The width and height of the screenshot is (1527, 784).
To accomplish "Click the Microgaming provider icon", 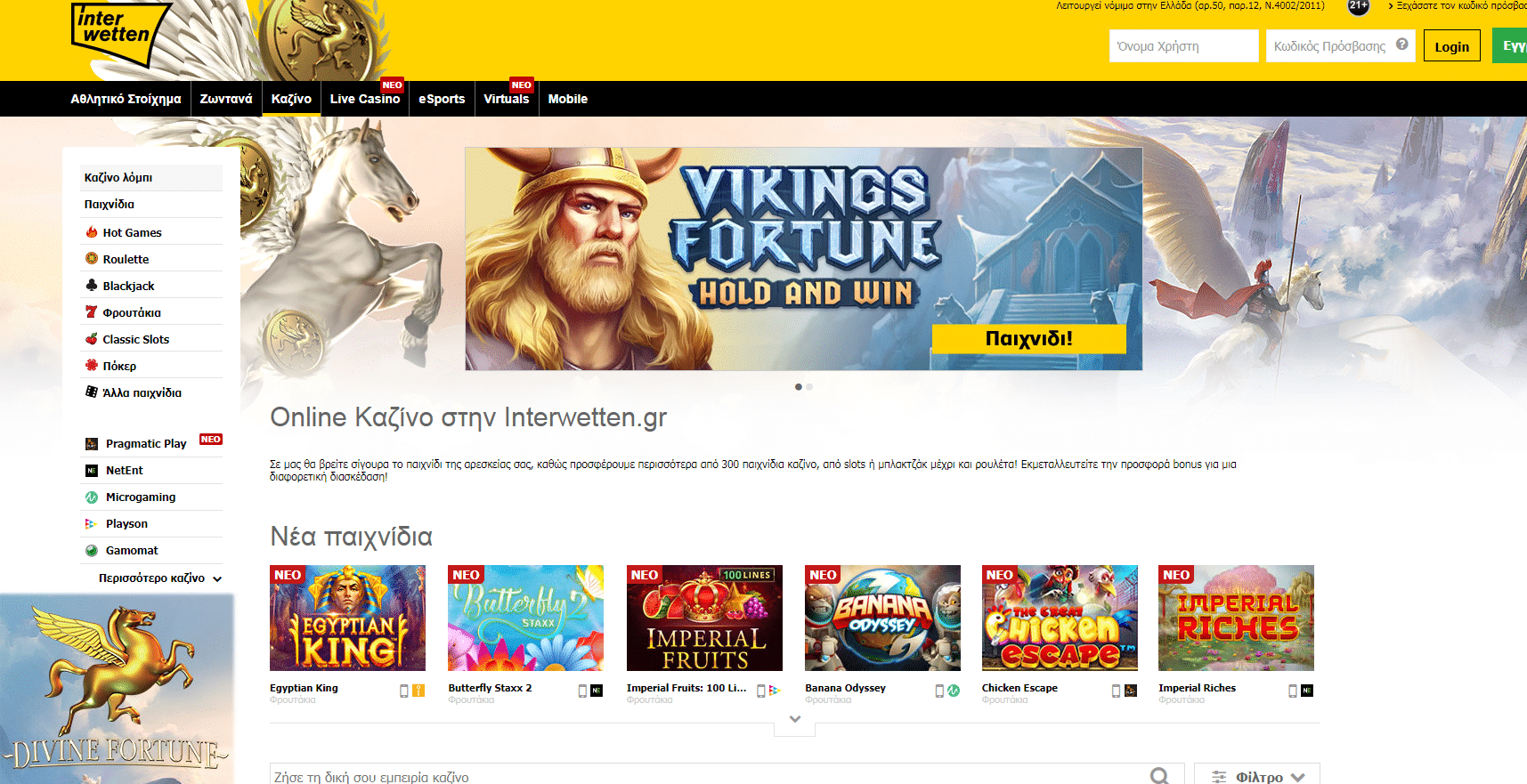I will click(91, 497).
